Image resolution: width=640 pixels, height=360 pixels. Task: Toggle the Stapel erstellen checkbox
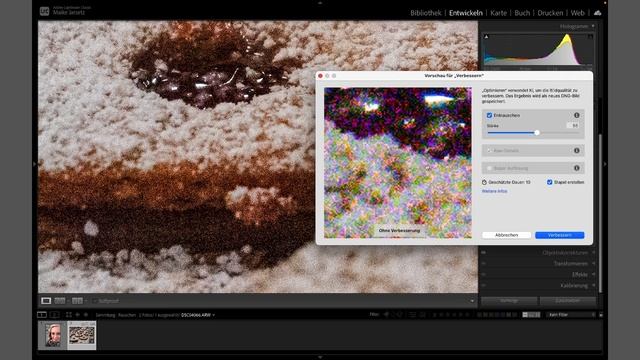point(550,182)
